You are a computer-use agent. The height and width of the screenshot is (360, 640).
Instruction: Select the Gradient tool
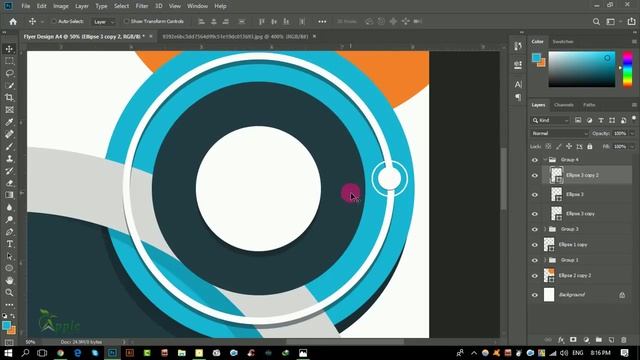tap(9, 195)
